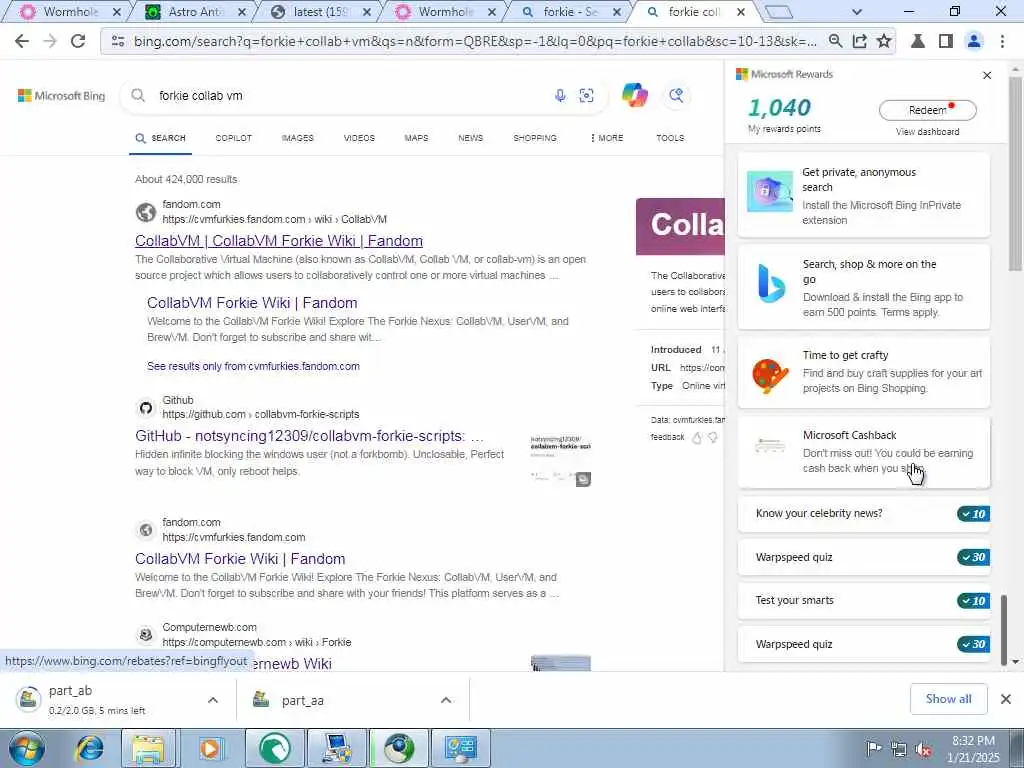Start voice search with microphone icon
Image resolution: width=1024 pixels, height=768 pixels.
(560, 95)
